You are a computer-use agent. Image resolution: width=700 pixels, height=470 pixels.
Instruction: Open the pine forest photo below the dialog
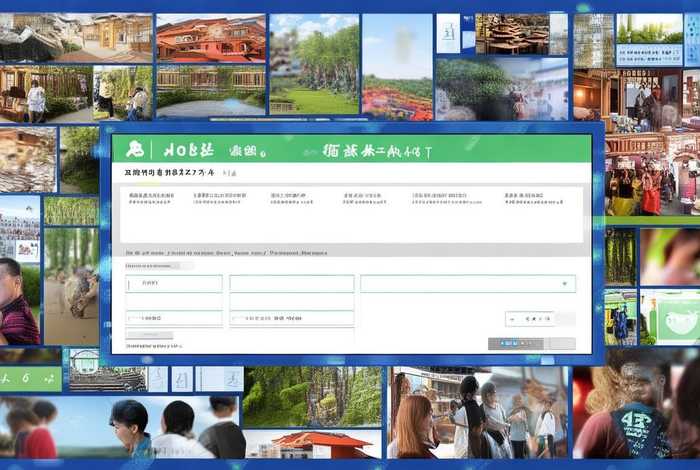point(312,396)
